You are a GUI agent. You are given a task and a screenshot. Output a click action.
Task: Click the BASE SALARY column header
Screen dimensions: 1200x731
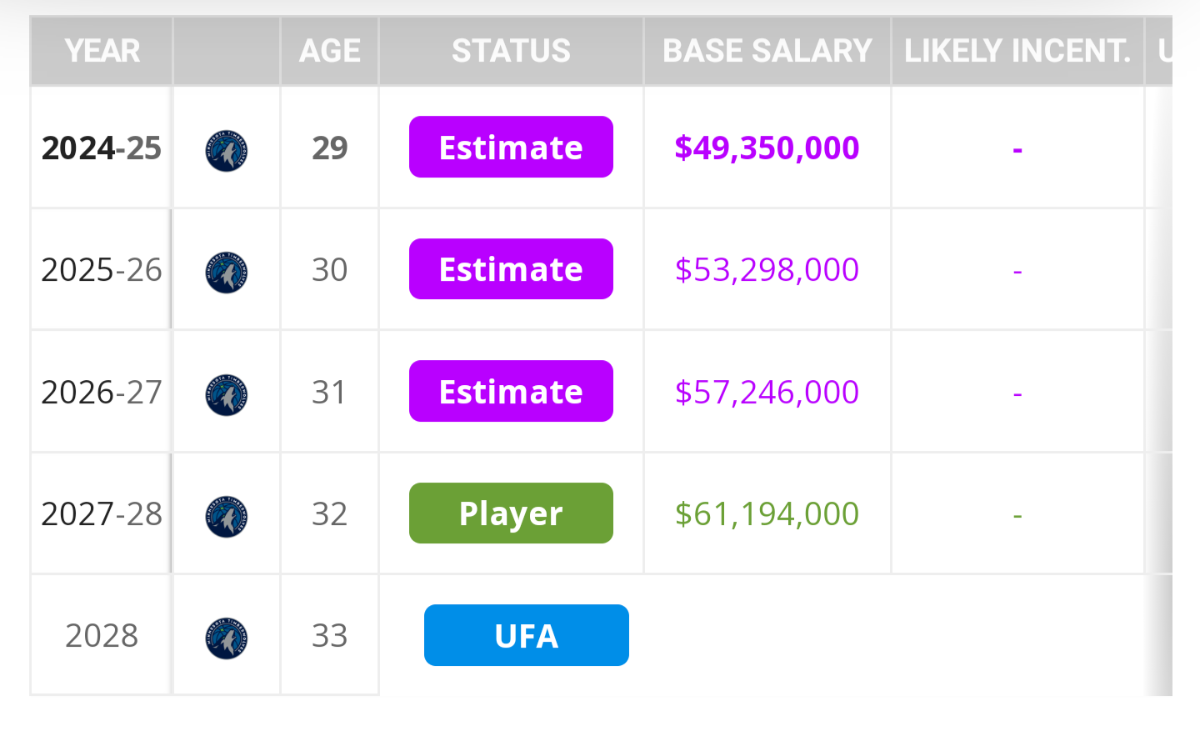[767, 51]
